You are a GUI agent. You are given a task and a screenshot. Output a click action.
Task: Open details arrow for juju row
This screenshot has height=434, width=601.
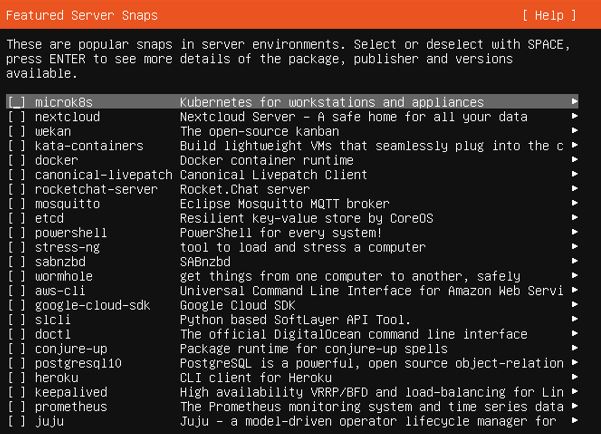[574, 421]
